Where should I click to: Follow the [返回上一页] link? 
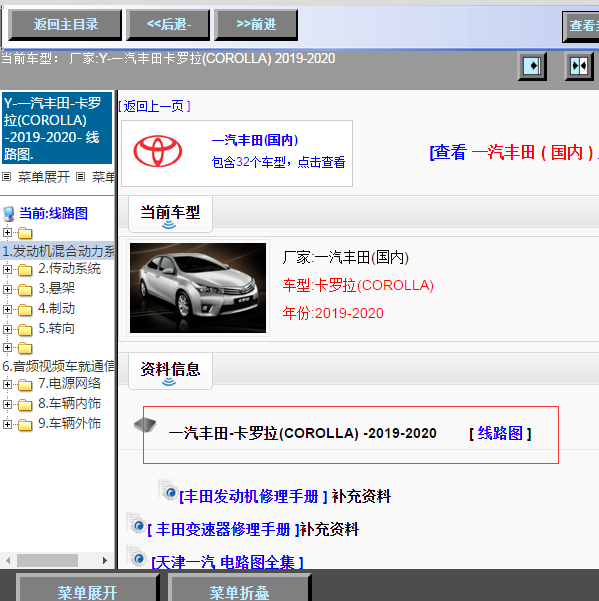[x=154, y=106]
